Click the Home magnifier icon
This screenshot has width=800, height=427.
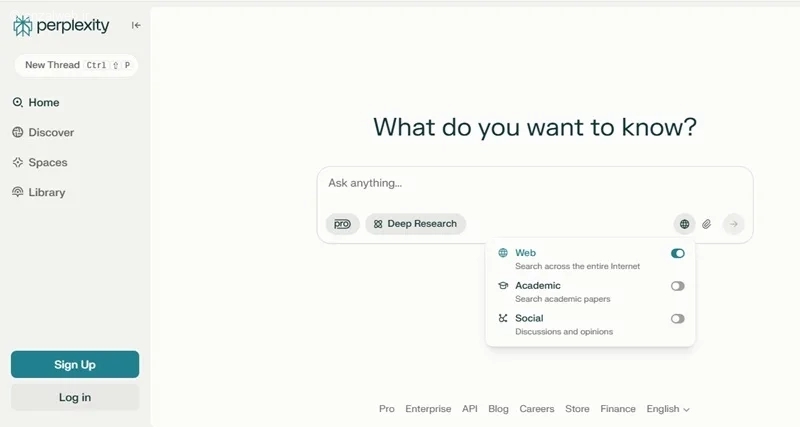pos(18,103)
